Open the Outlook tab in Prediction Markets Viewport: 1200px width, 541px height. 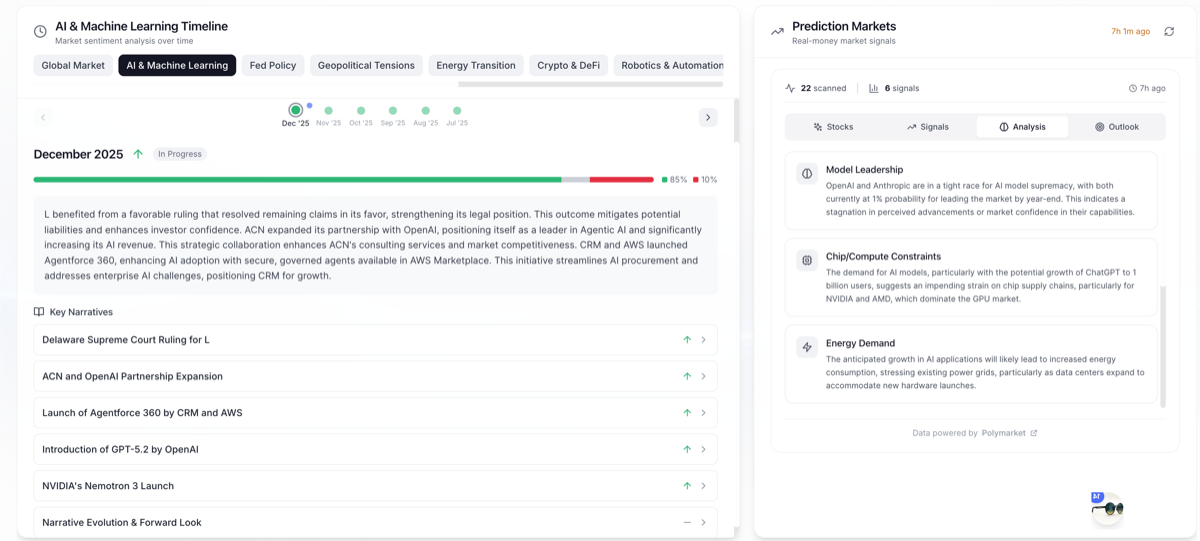pyautogui.click(x=1117, y=127)
